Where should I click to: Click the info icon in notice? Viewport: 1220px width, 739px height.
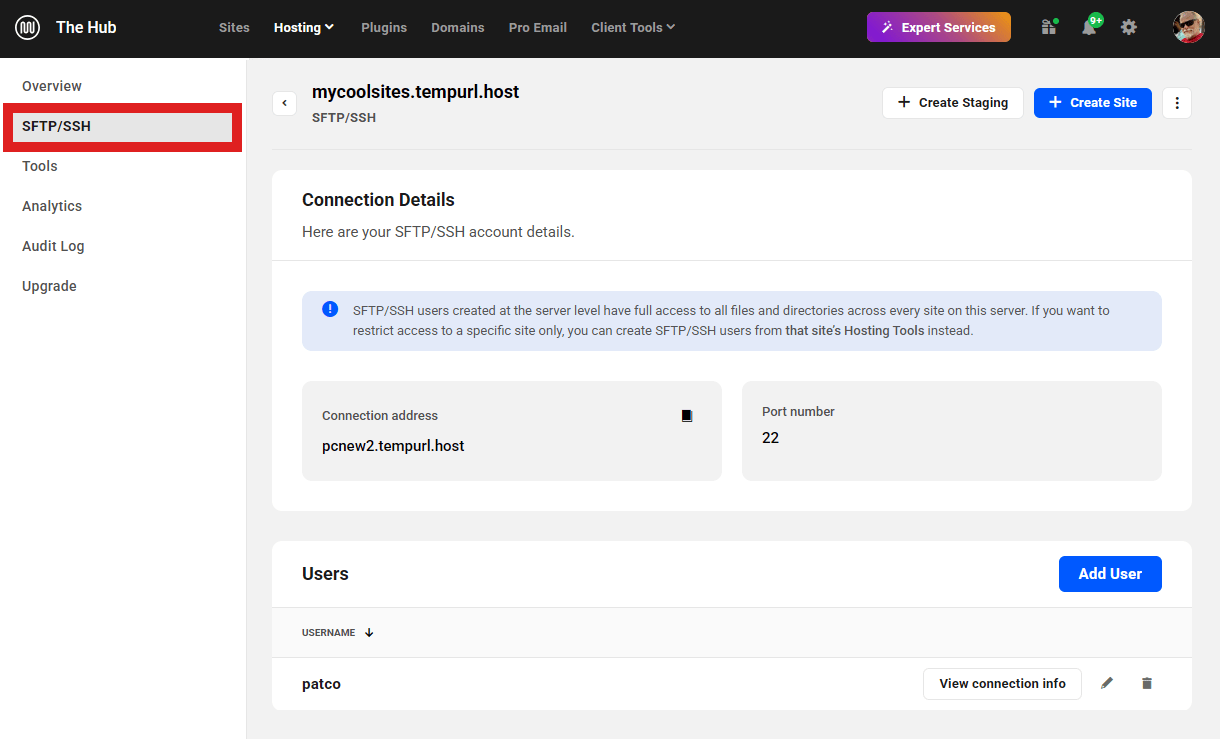[330, 309]
